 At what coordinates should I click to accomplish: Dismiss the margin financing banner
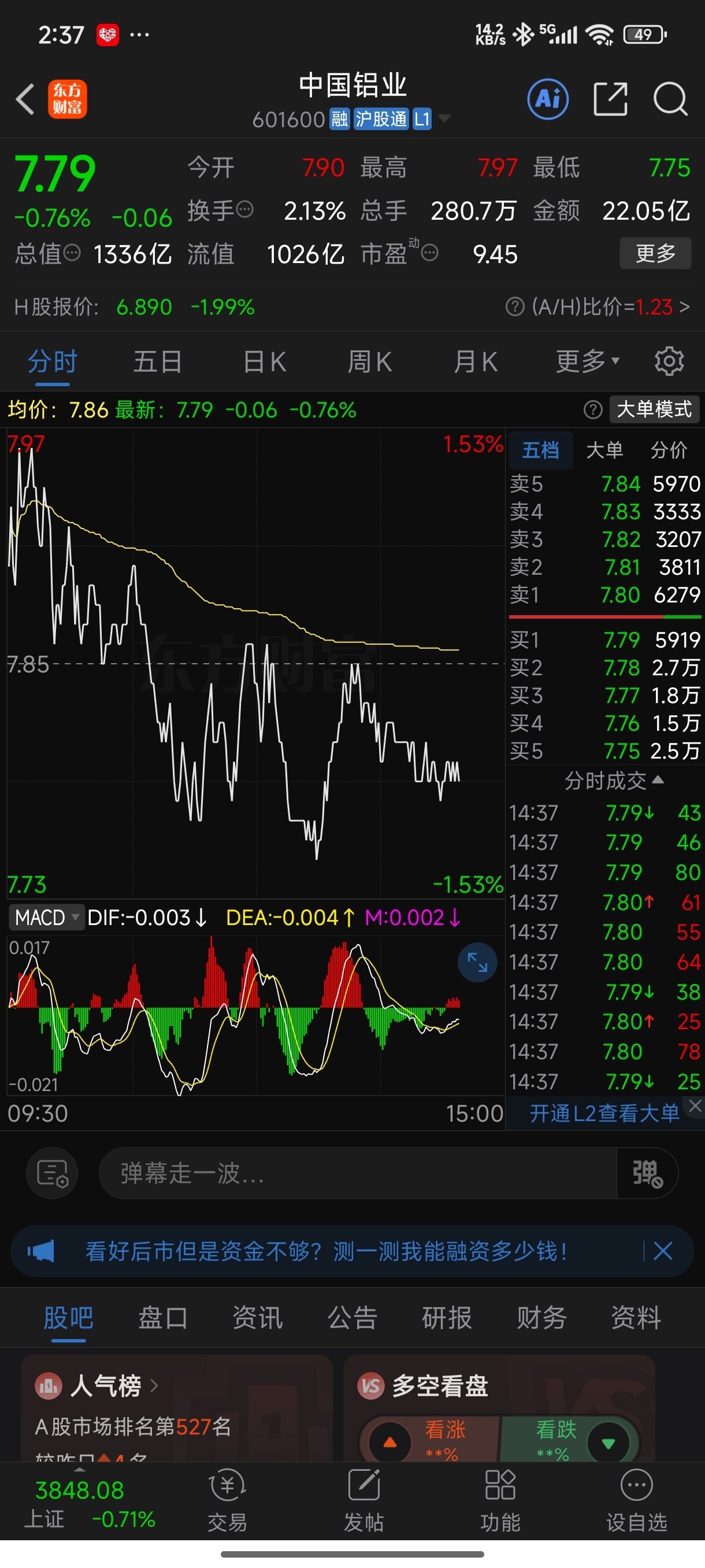click(662, 1252)
